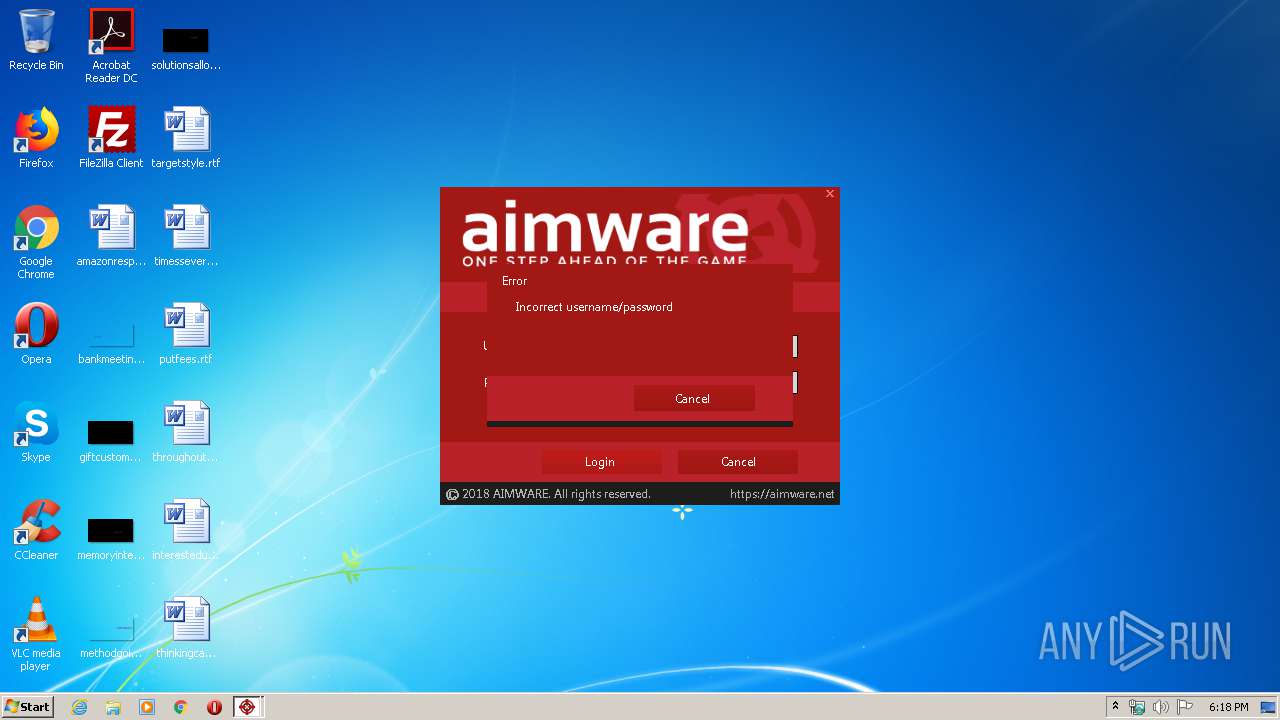Viewport: 1280px width, 720px height.
Task: Launch VLC media player shortcut
Action: coord(36,634)
